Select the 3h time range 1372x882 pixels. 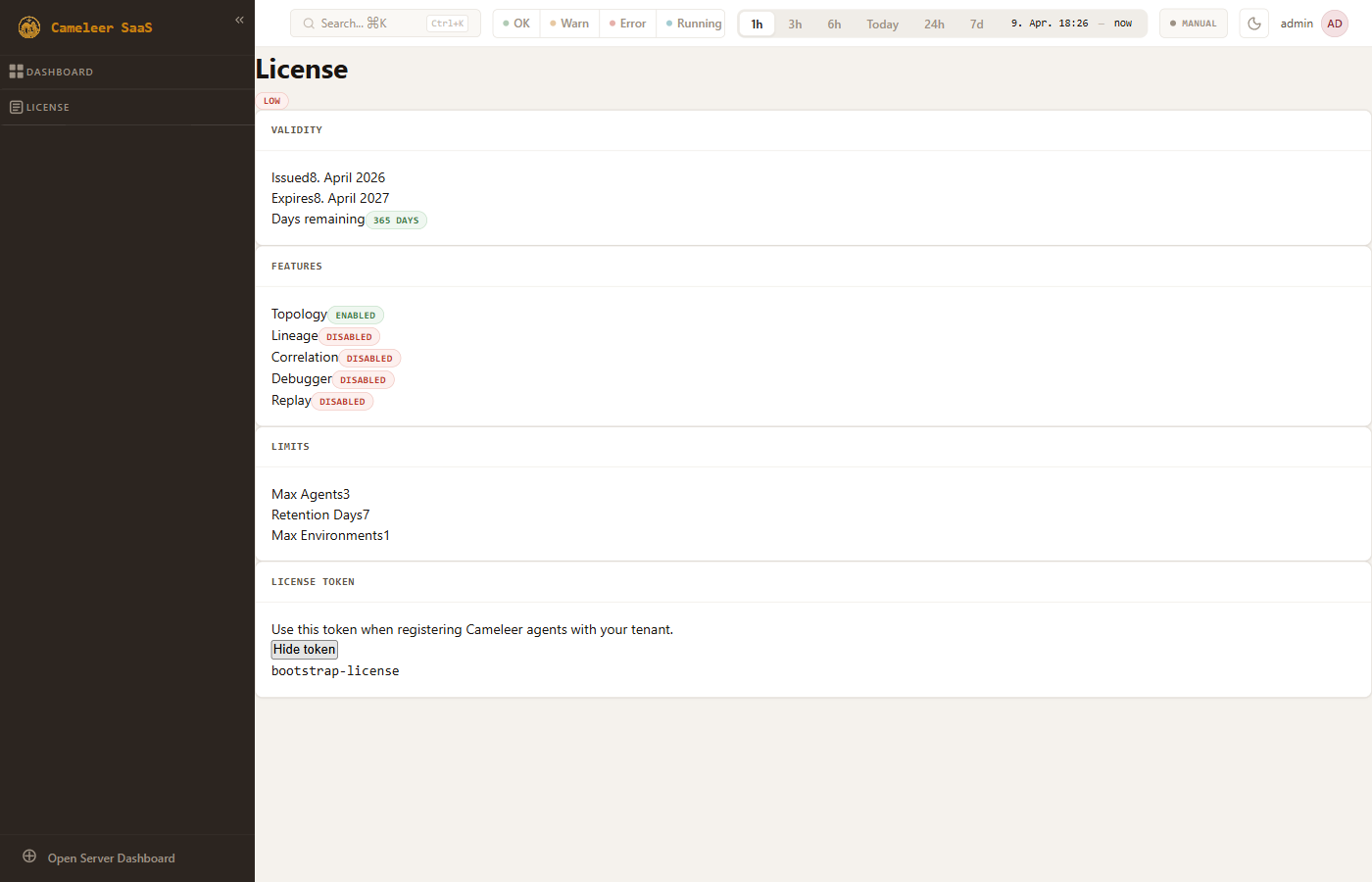click(795, 24)
